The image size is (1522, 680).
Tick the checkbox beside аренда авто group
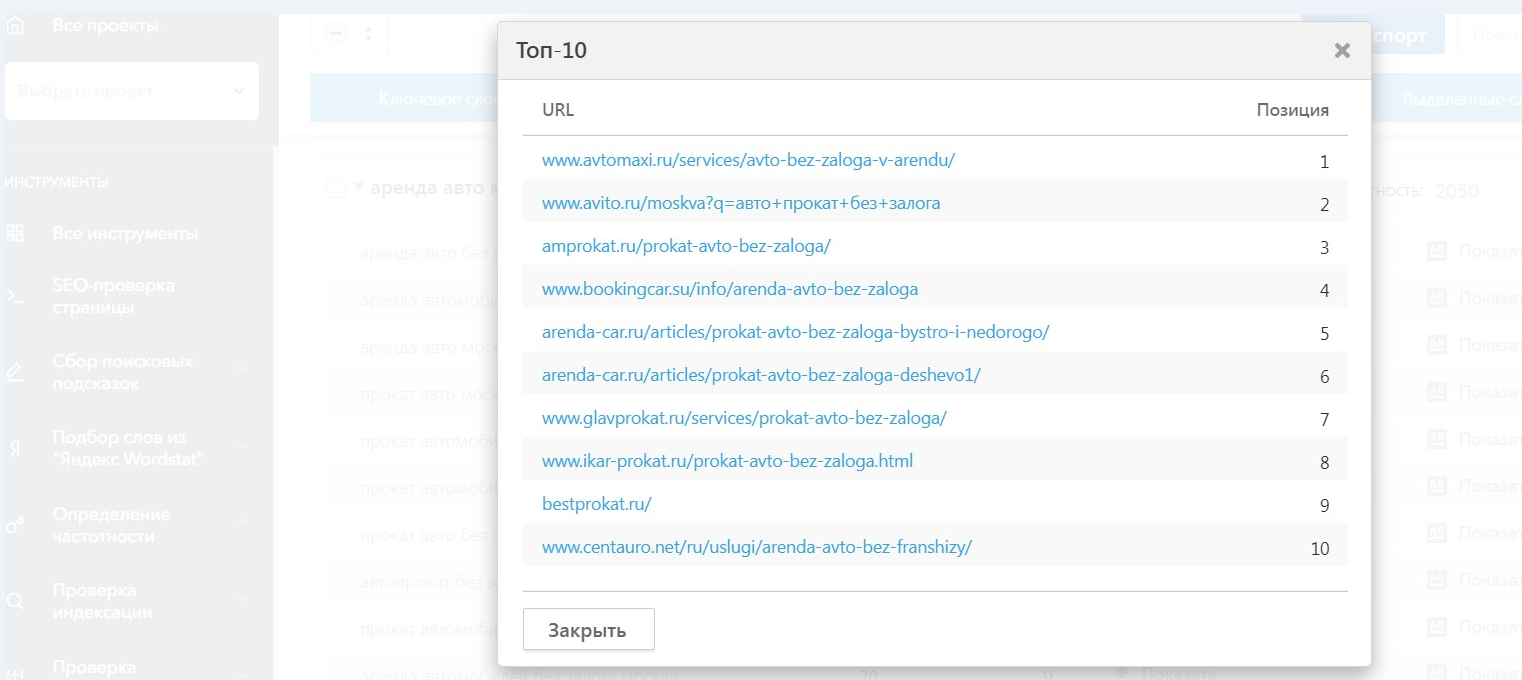pos(336,188)
